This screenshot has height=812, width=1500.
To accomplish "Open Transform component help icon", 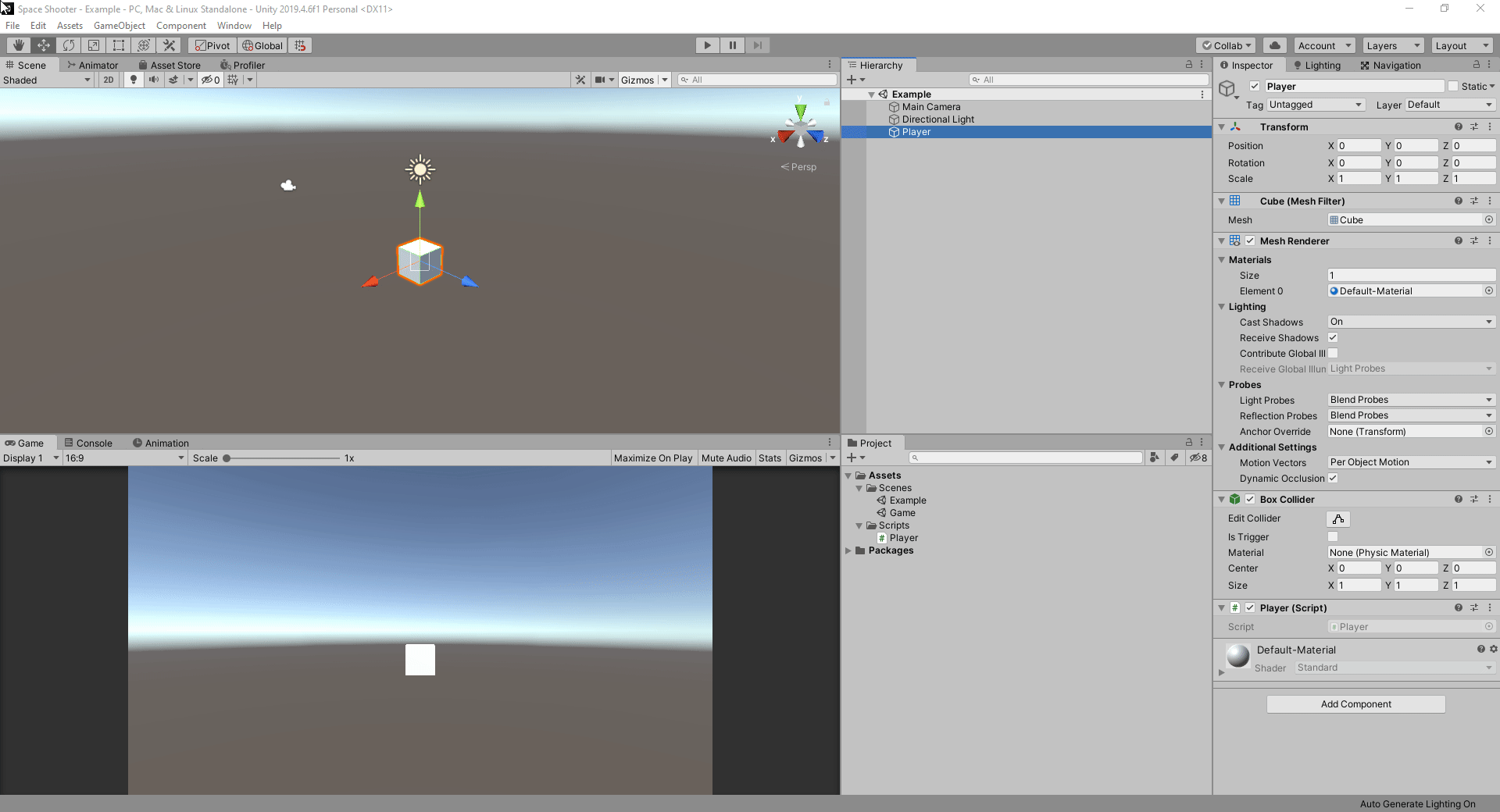I will pyautogui.click(x=1458, y=126).
